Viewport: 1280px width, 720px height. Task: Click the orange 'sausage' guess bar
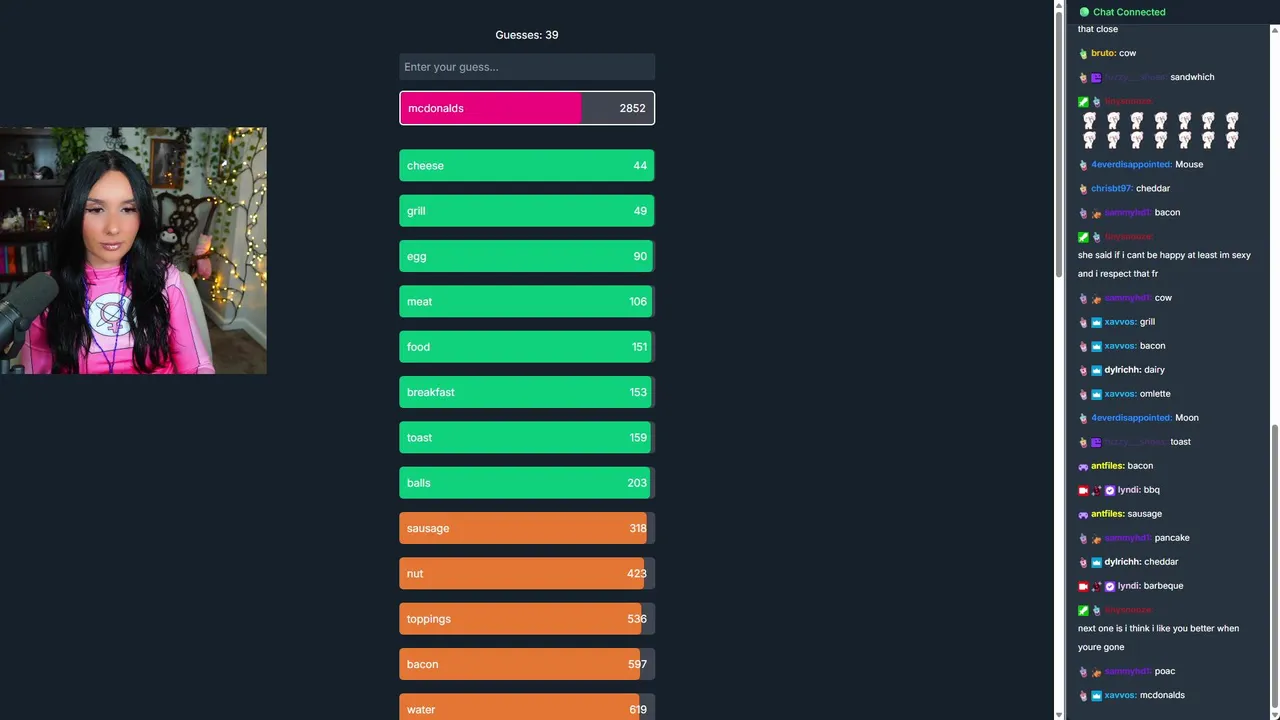point(527,528)
